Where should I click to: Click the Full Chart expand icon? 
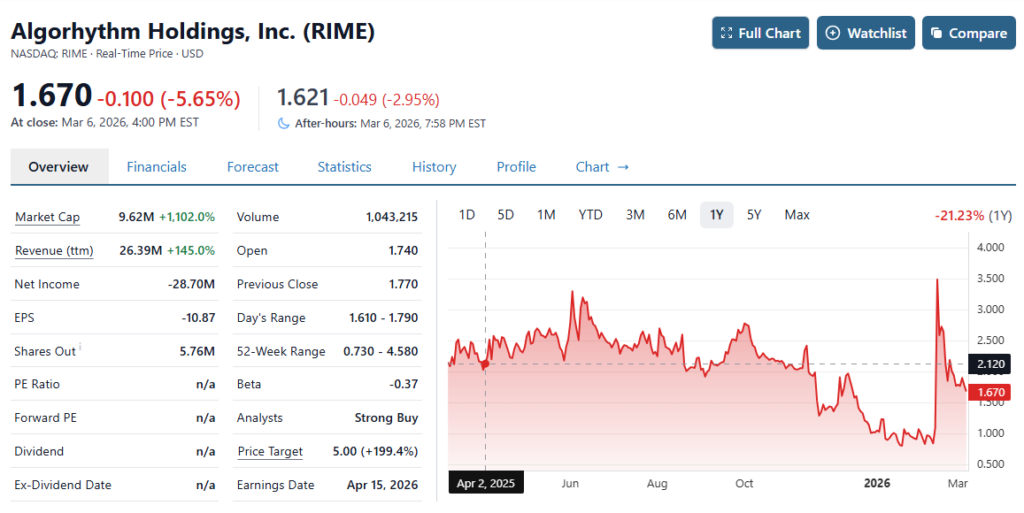[727, 33]
